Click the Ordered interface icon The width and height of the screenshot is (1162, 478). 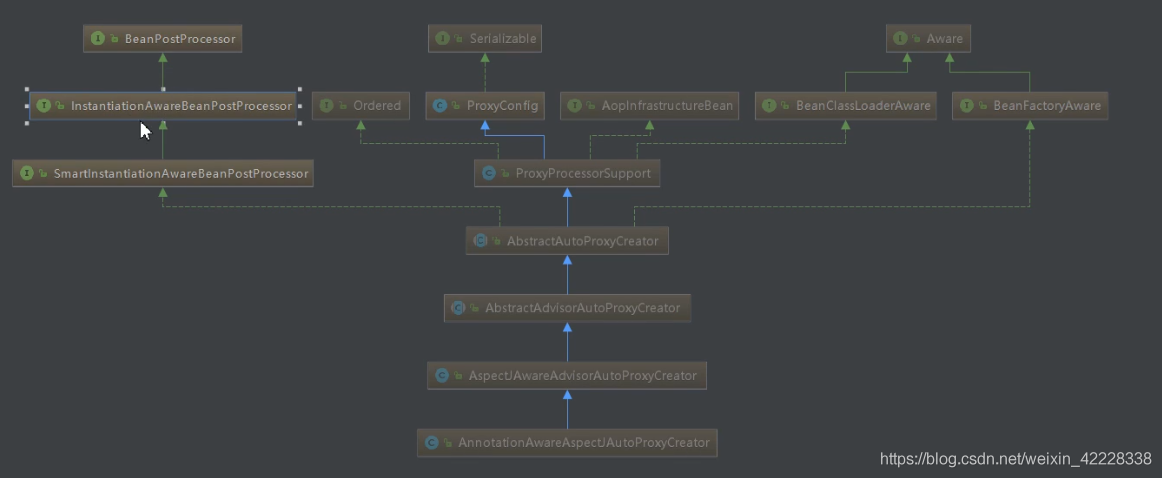pyautogui.click(x=327, y=106)
